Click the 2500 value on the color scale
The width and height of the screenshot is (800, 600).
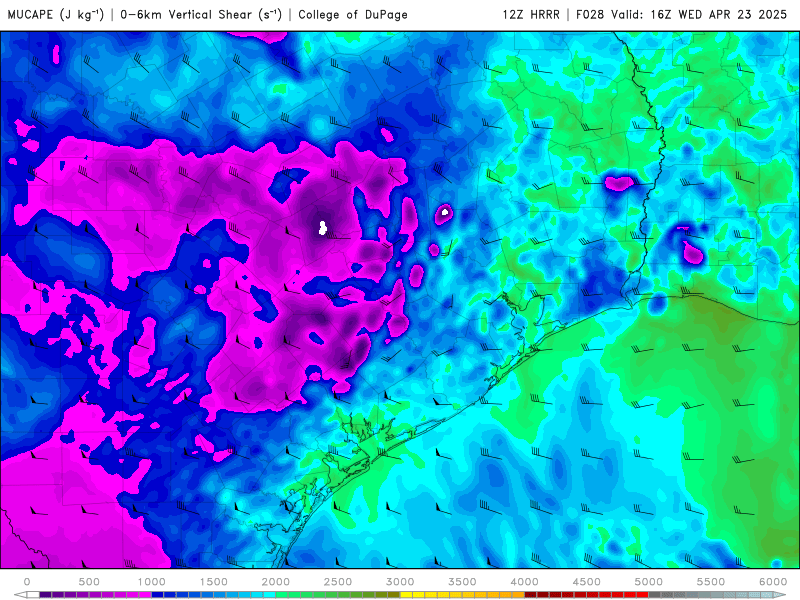(x=338, y=582)
